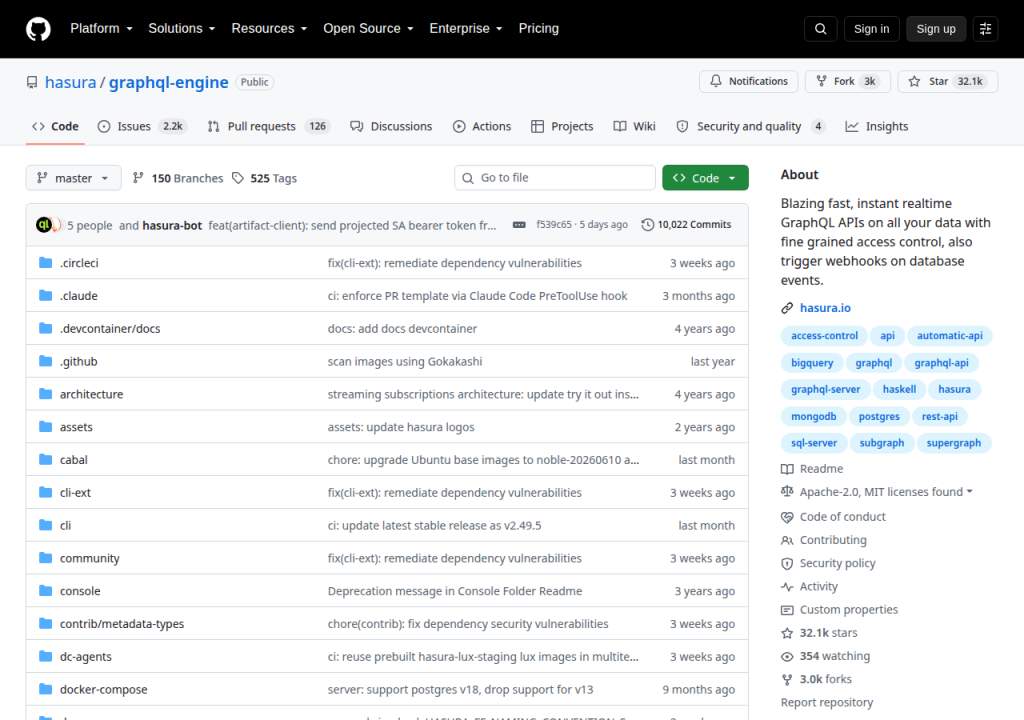Focus the Go to file search field

554,178
